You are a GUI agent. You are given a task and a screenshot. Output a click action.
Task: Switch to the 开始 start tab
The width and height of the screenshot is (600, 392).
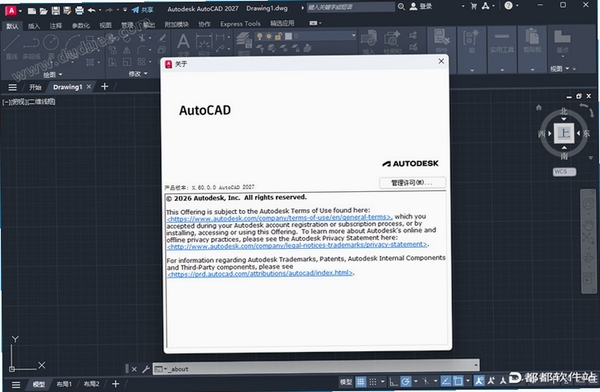click(x=35, y=87)
